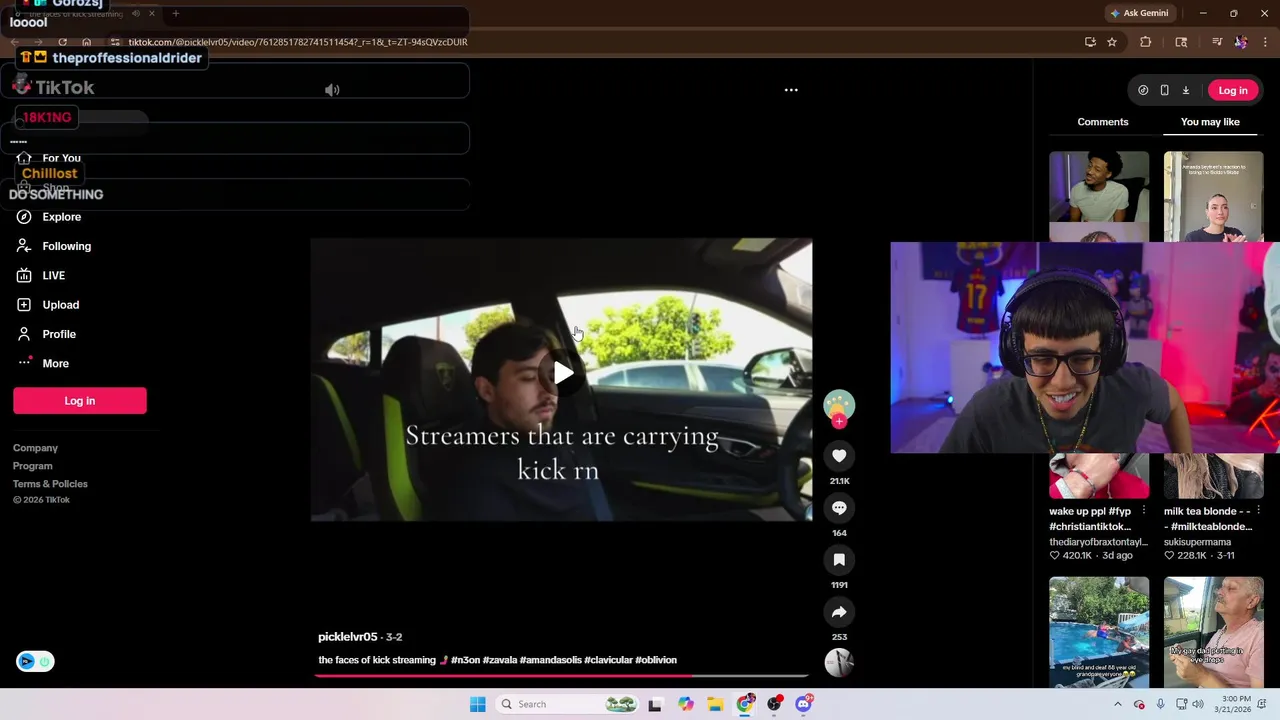The height and width of the screenshot is (720, 1280).
Task: Open the spinning sound disc icon
Action: (x=839, y=662)
